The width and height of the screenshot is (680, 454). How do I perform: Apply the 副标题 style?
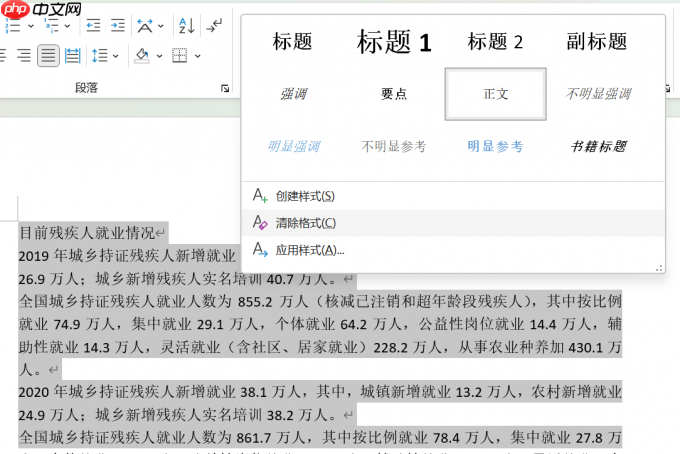pos(597,42)
